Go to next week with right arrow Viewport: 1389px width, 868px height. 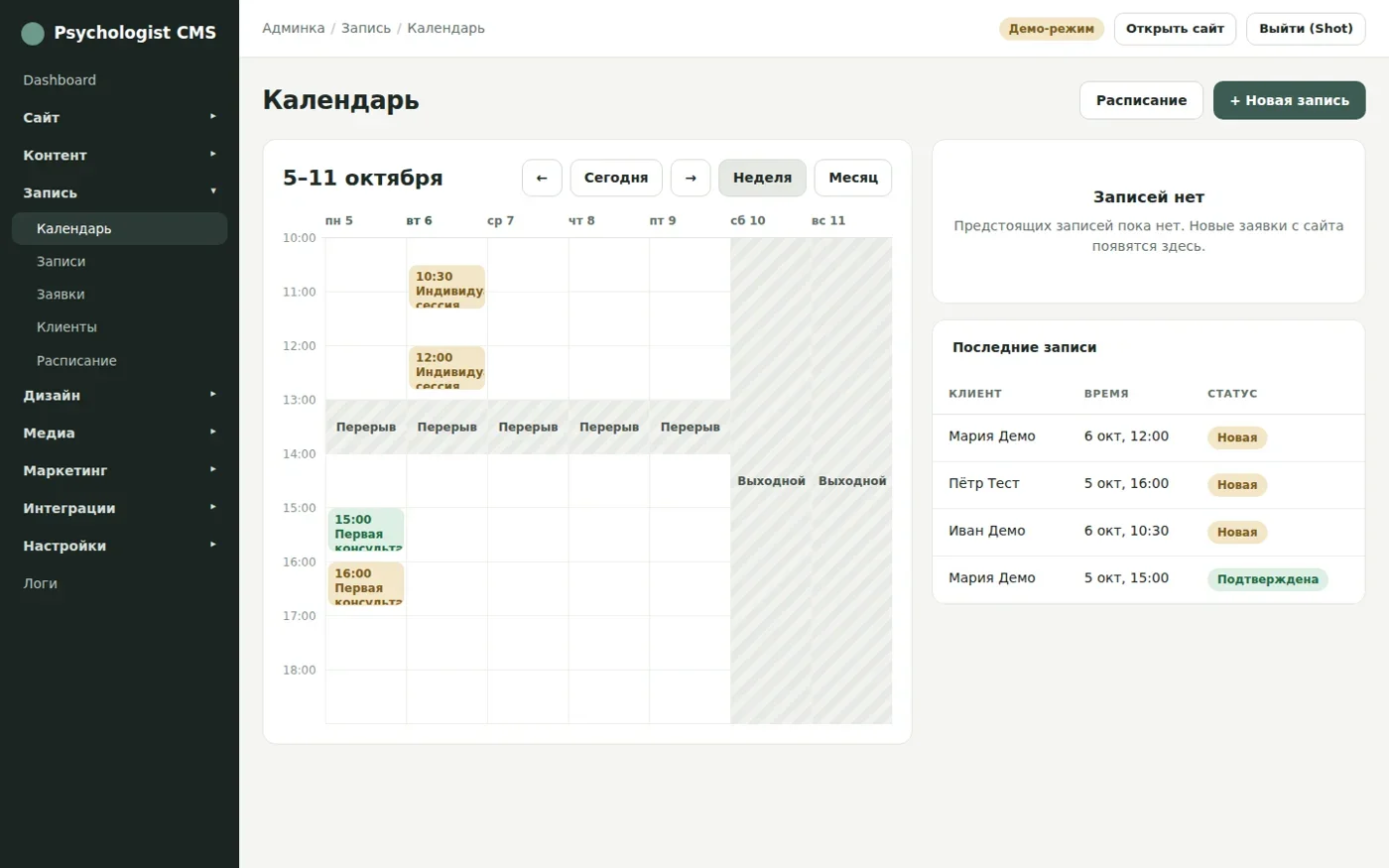coord(691,178)
